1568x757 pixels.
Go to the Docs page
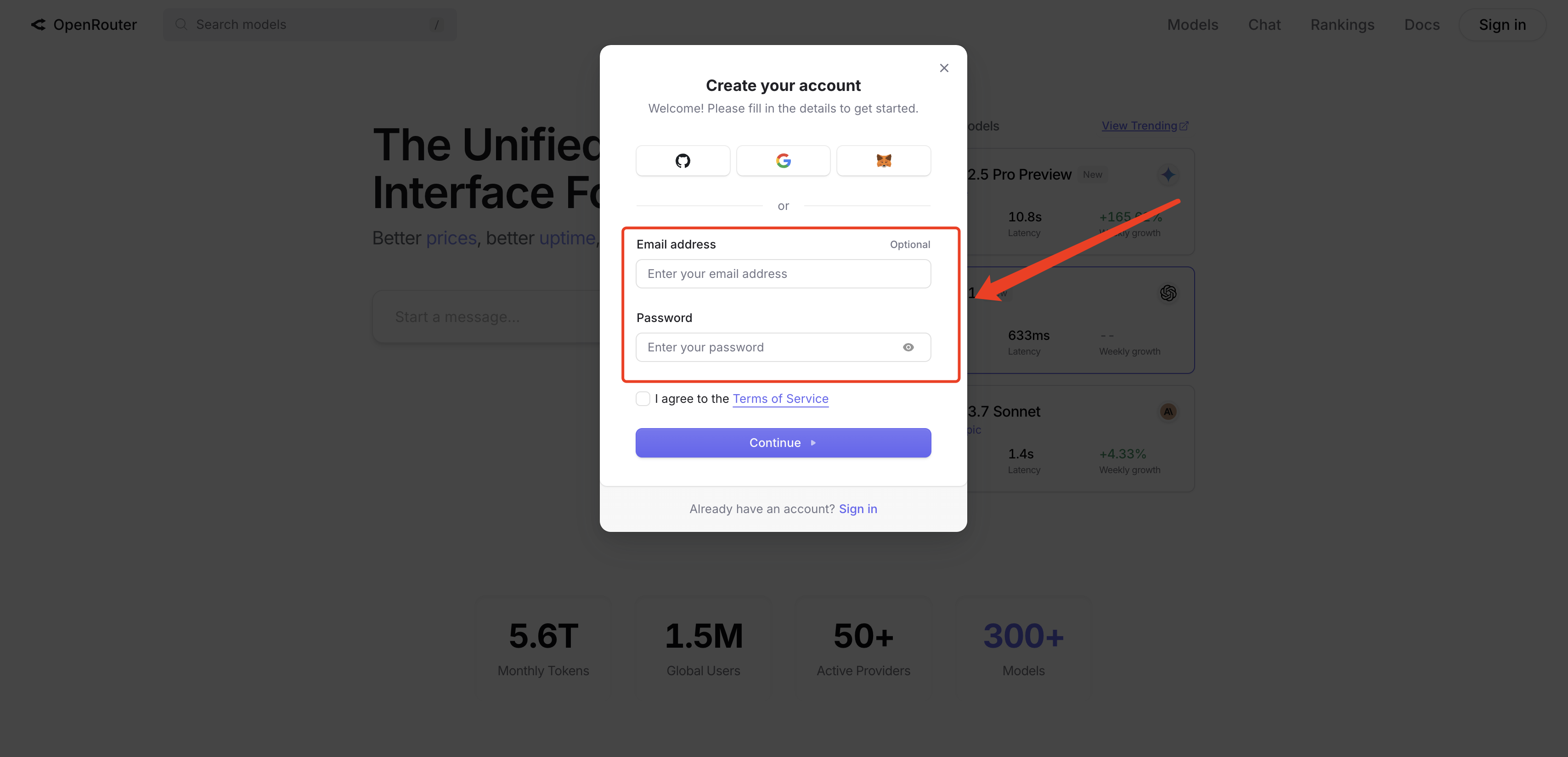pyautogui.click(x=1421, y=25)
